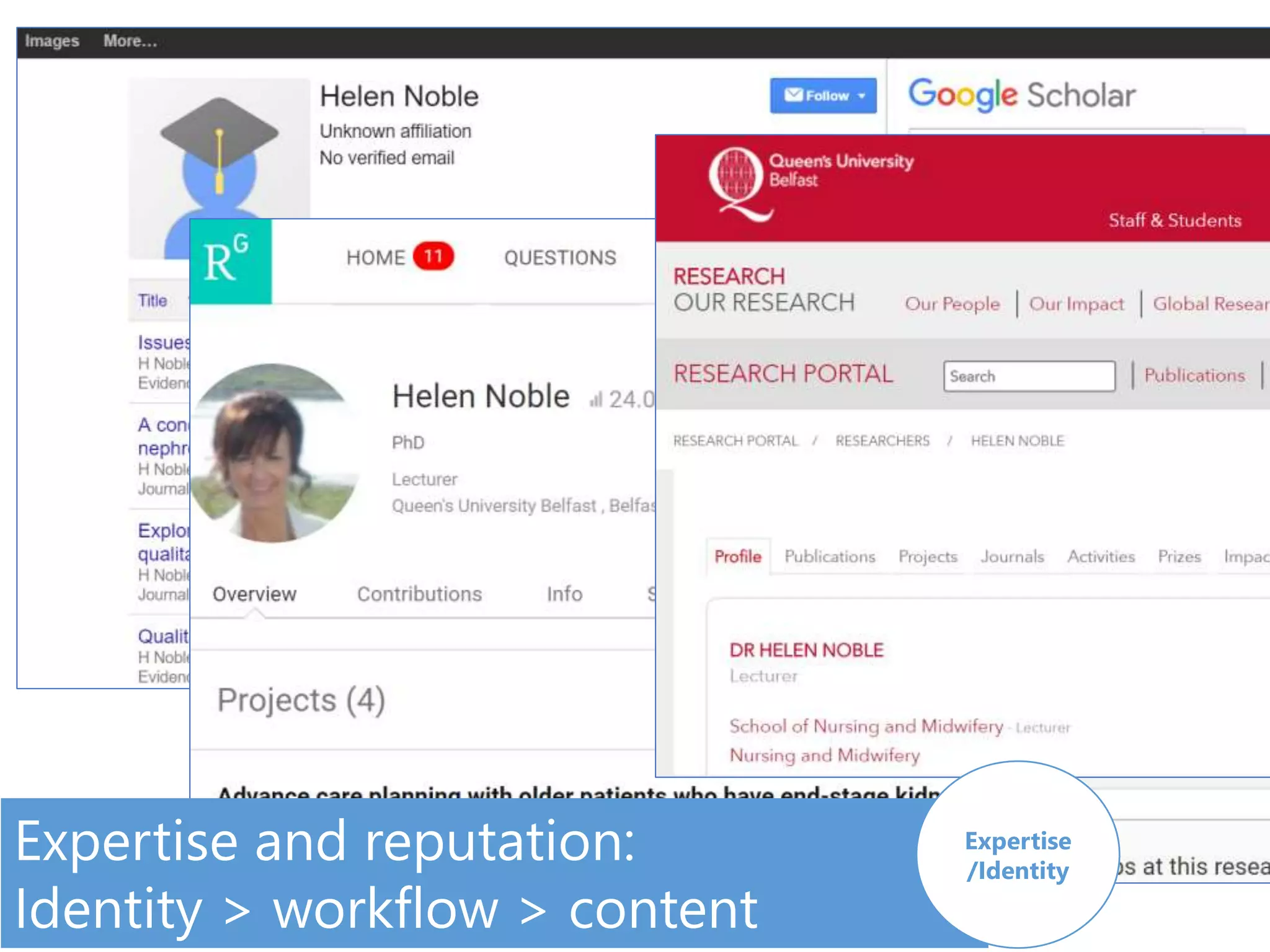Open the Images link in top bar
The width and height of the screenshot is (1270, 952).
52,42
